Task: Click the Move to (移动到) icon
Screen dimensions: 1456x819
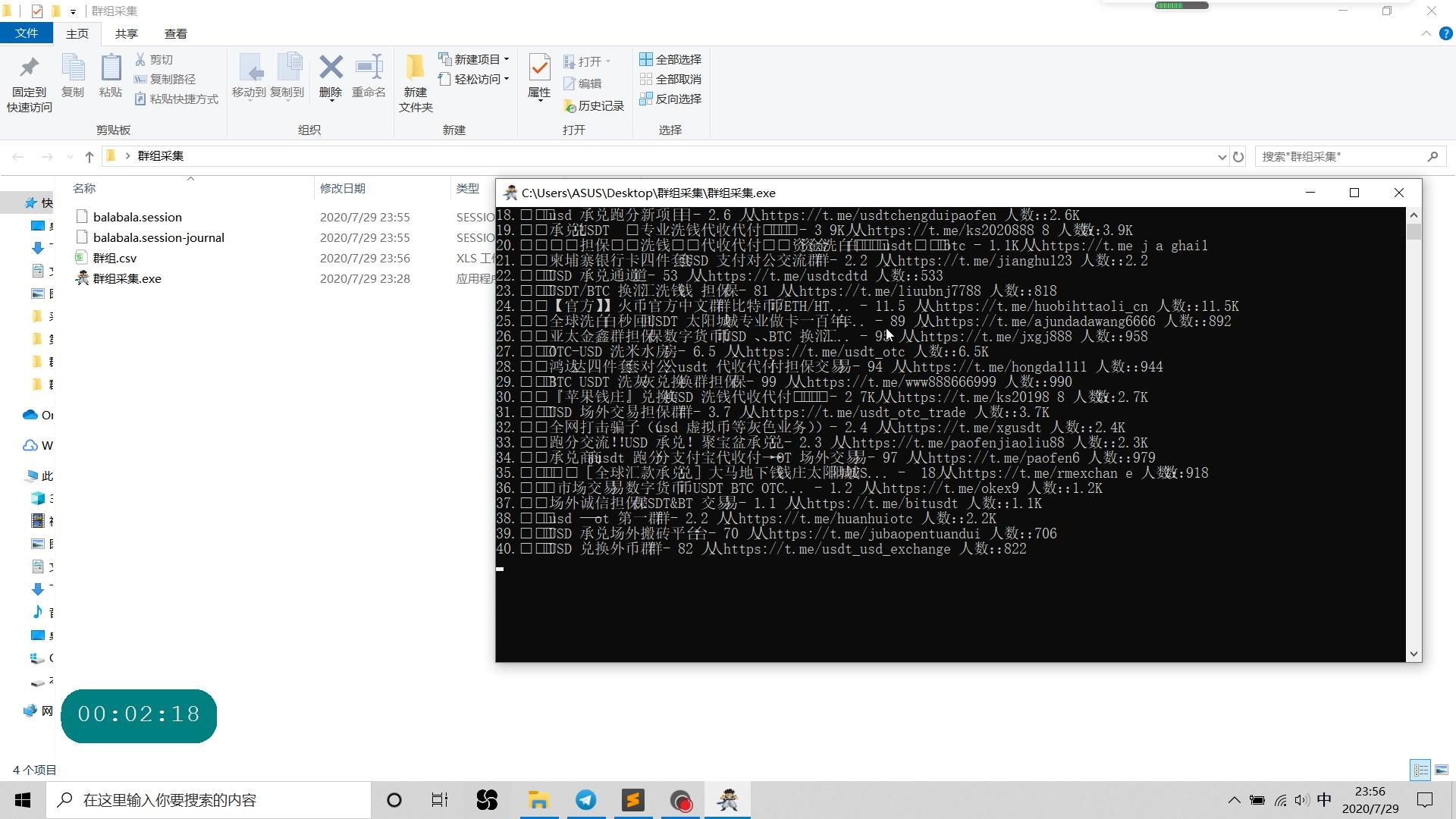Action: (x=249, y=77)
